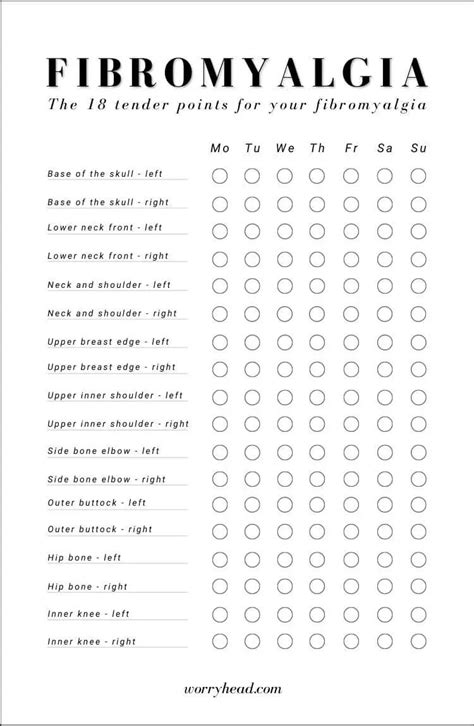Mark Wednesday circle for Inner knee - left
The width and height of the screenshot is (474, 726).
(x=285, y=614)
